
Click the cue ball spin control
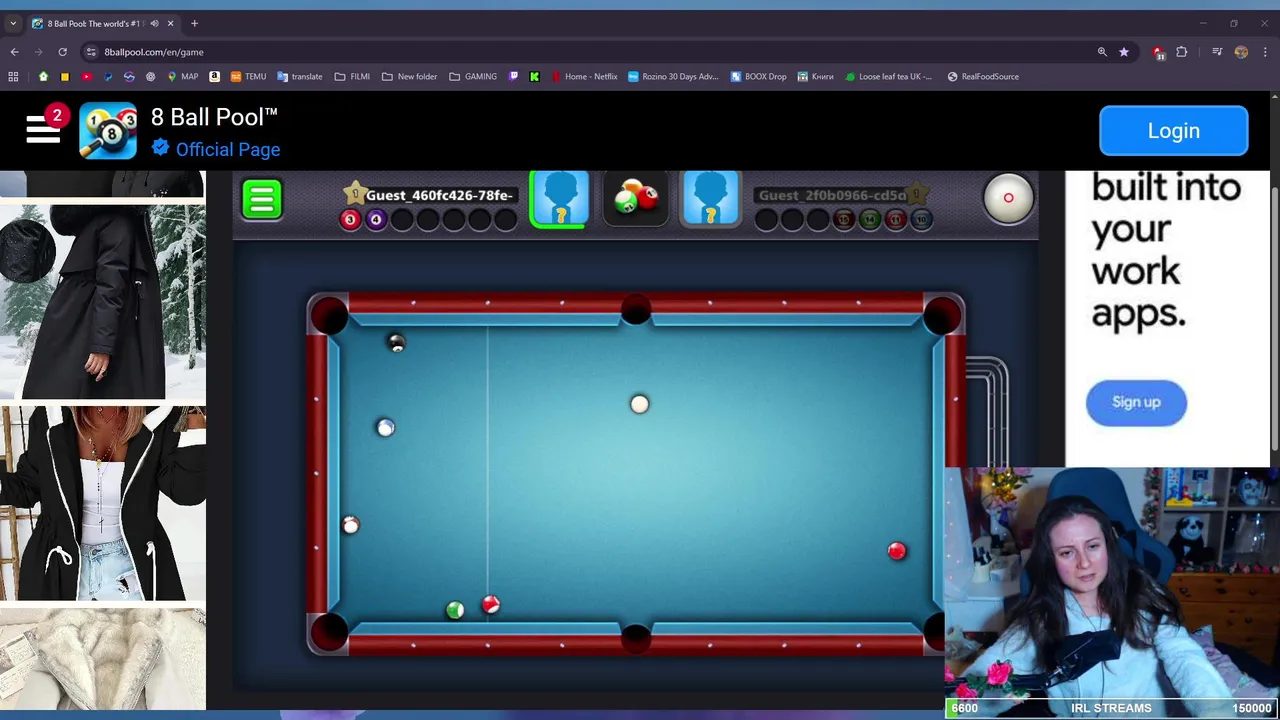click(x=1008, y=198)
